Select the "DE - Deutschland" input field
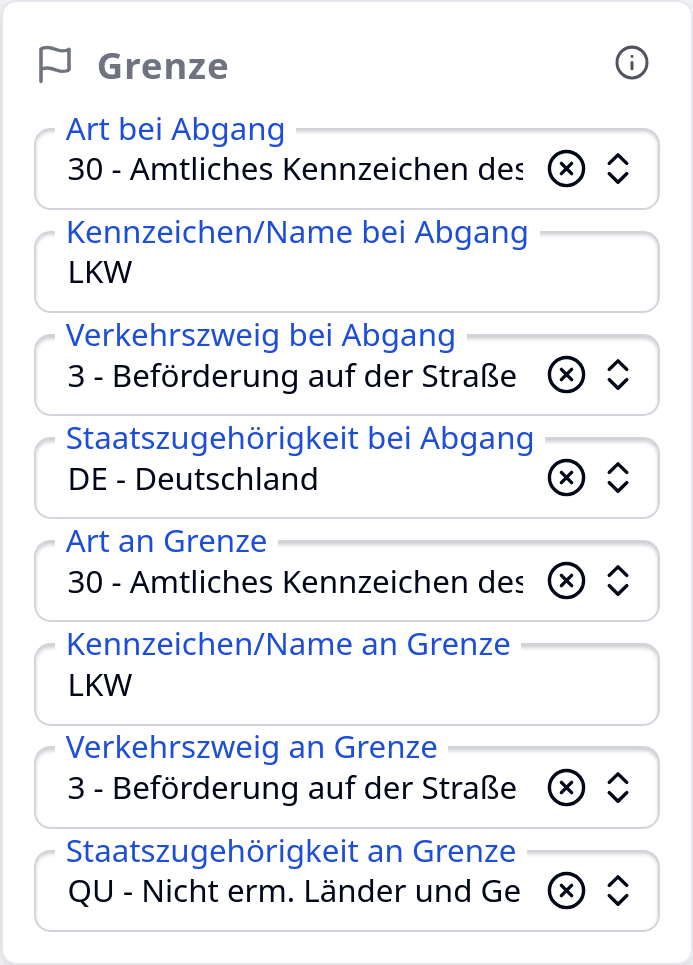 [250, 478]
